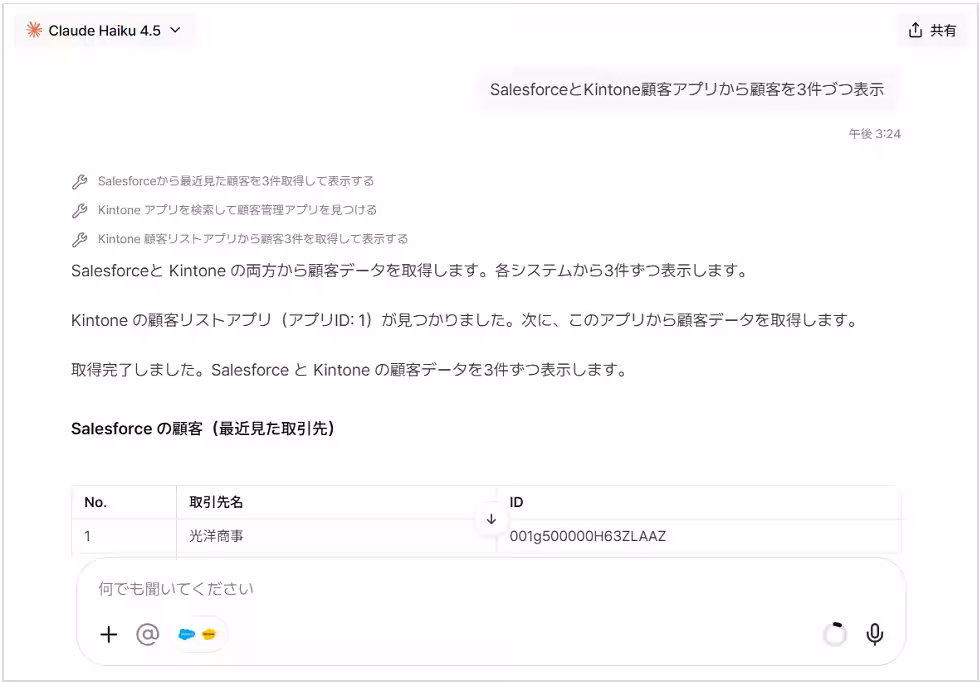The width and height of the screenshot is (980, 682).
Task: Click the microphone voice input icon
Action: pyautogui.click(x=874, y=634)
